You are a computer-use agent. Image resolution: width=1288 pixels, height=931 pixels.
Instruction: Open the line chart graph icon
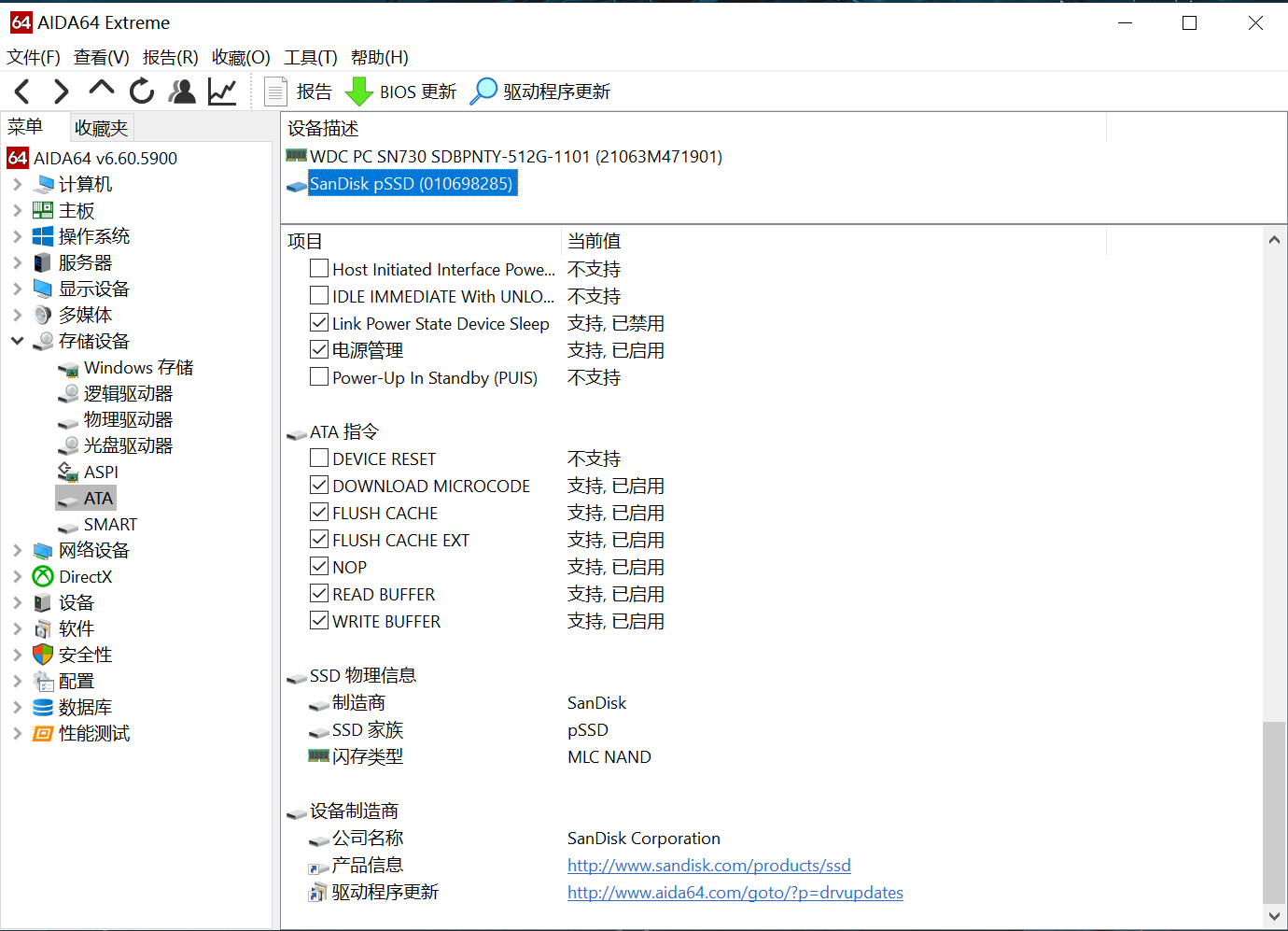coord(222,92)
